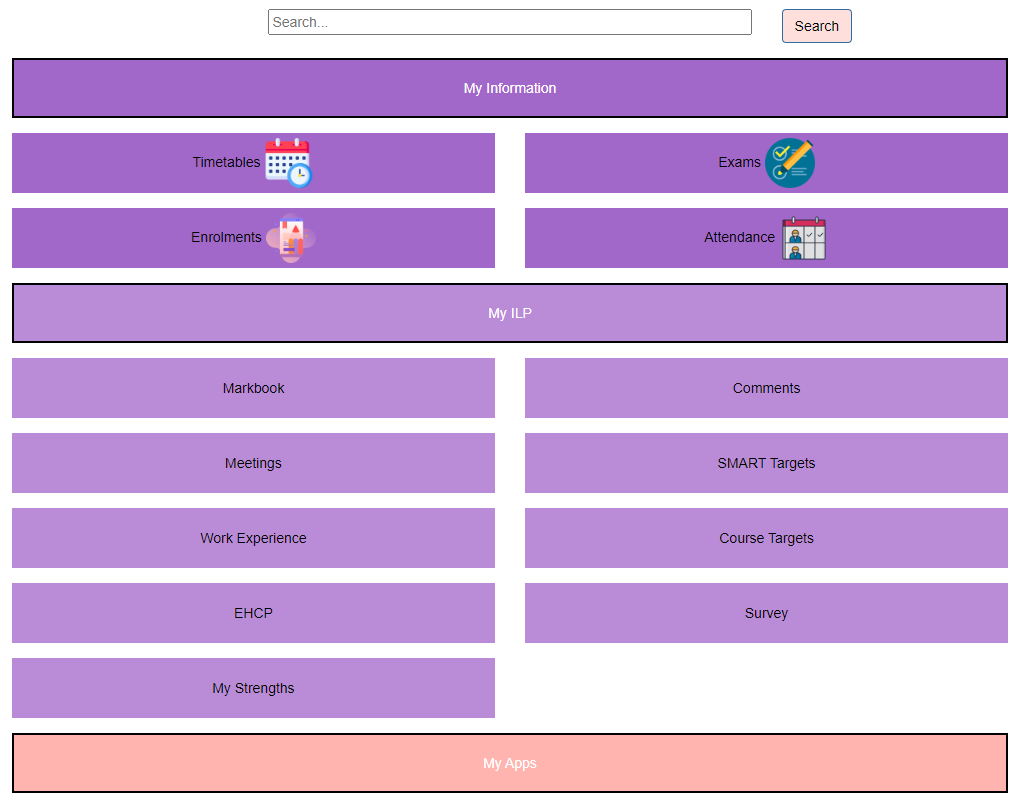The height and width of the screenshot is (800, 1017).
Task: Open the EHCP tile
Action: click(x=253, y=613)
